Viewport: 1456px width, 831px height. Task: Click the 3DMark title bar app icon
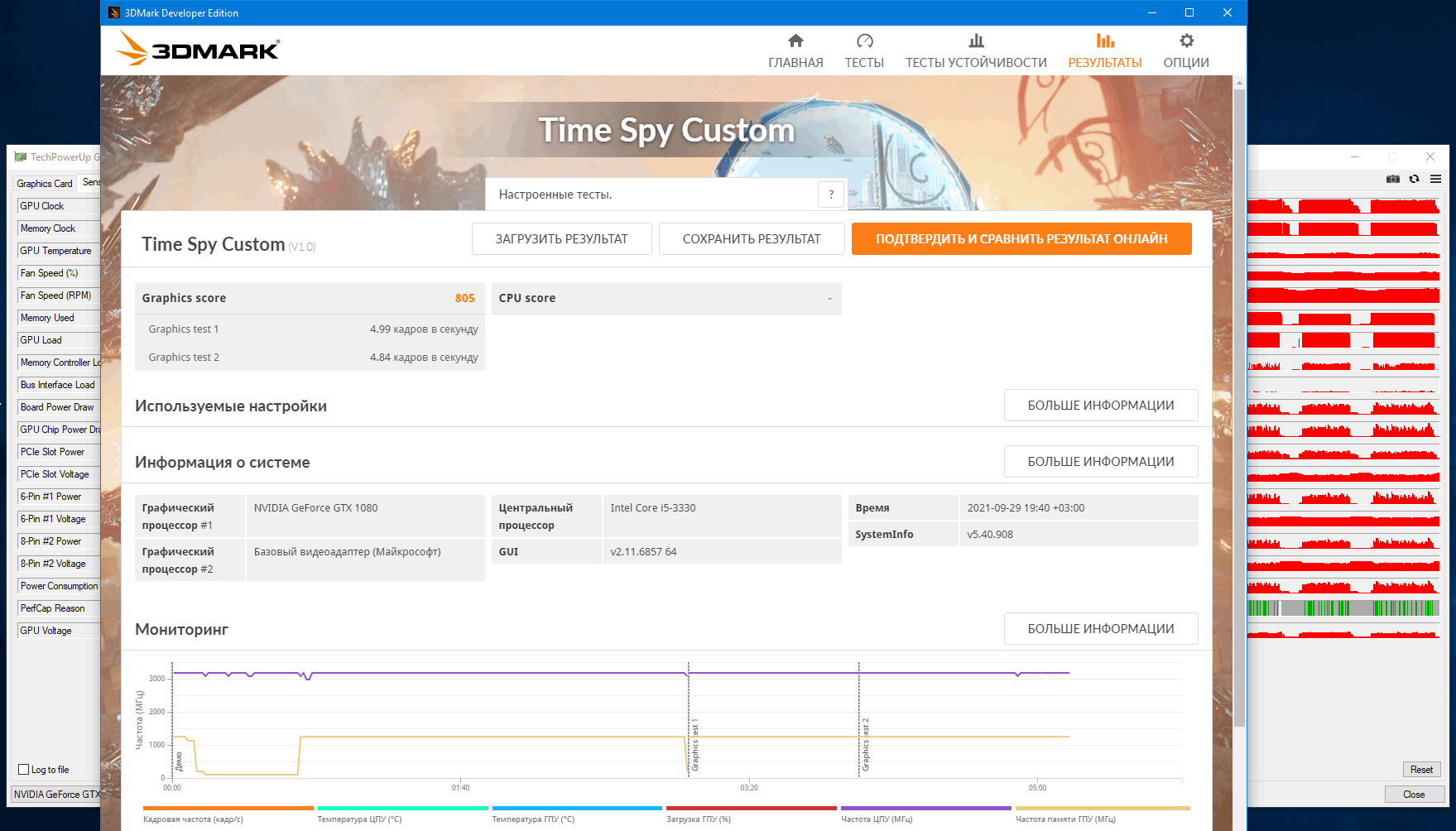114,12
